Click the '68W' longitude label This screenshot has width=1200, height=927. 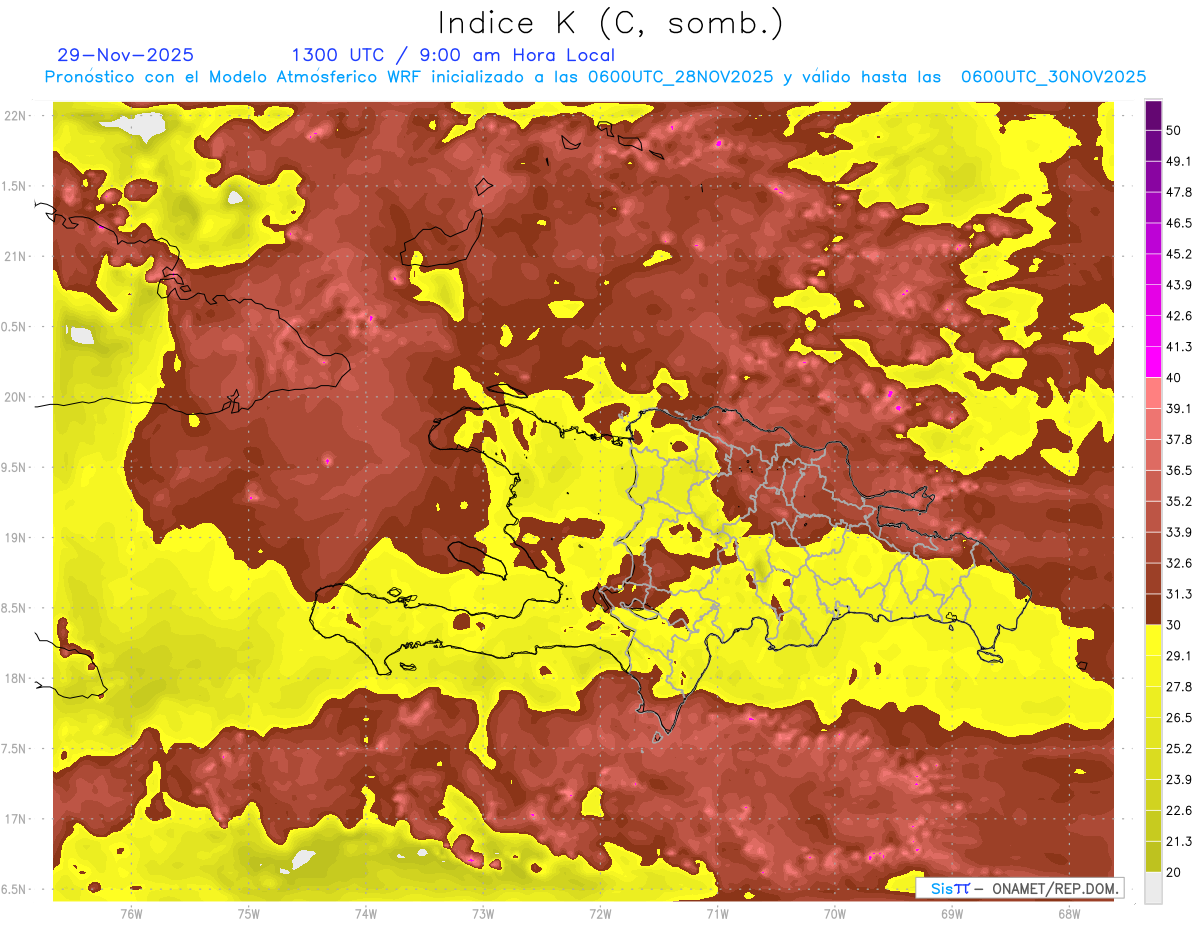[x=1068, y=913]
